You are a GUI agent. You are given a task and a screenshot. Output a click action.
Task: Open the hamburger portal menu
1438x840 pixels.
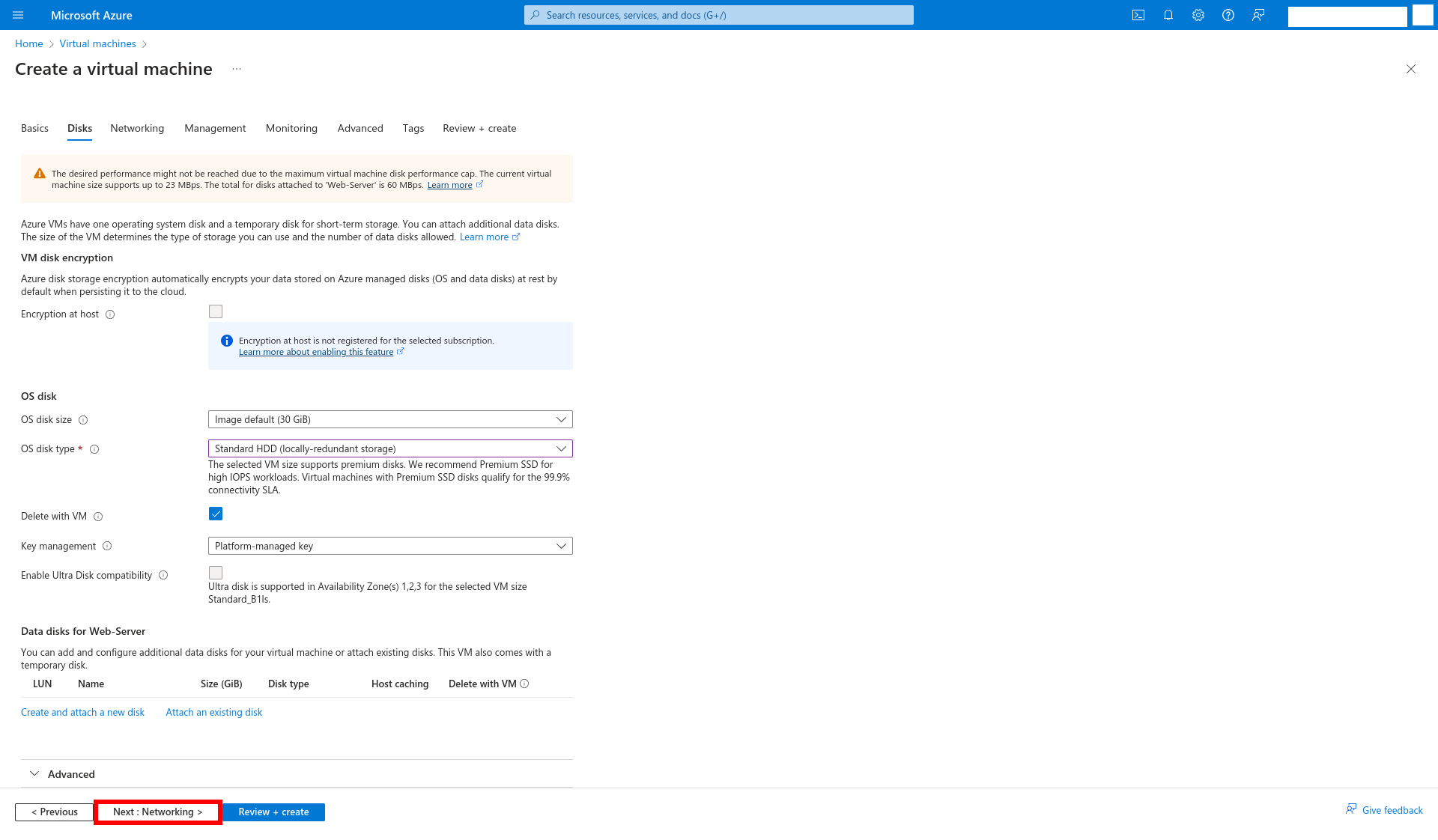18,15
